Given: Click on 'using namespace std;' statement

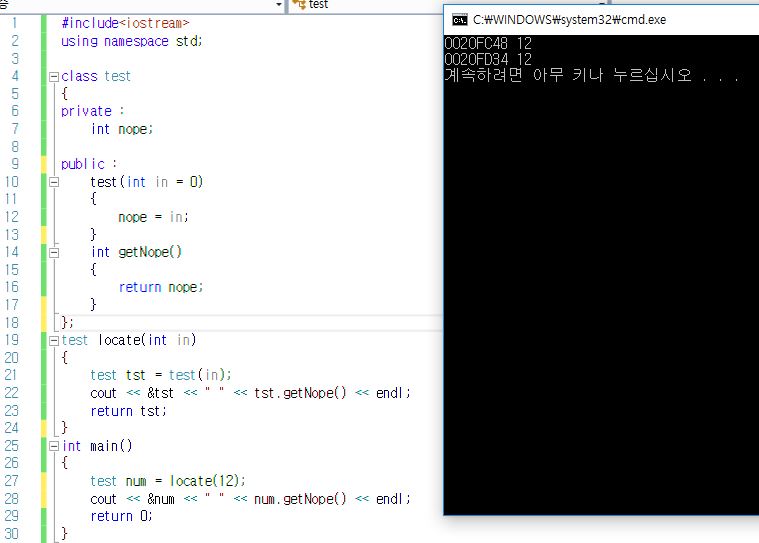Looking at the screenshot, I should (131, 41).
